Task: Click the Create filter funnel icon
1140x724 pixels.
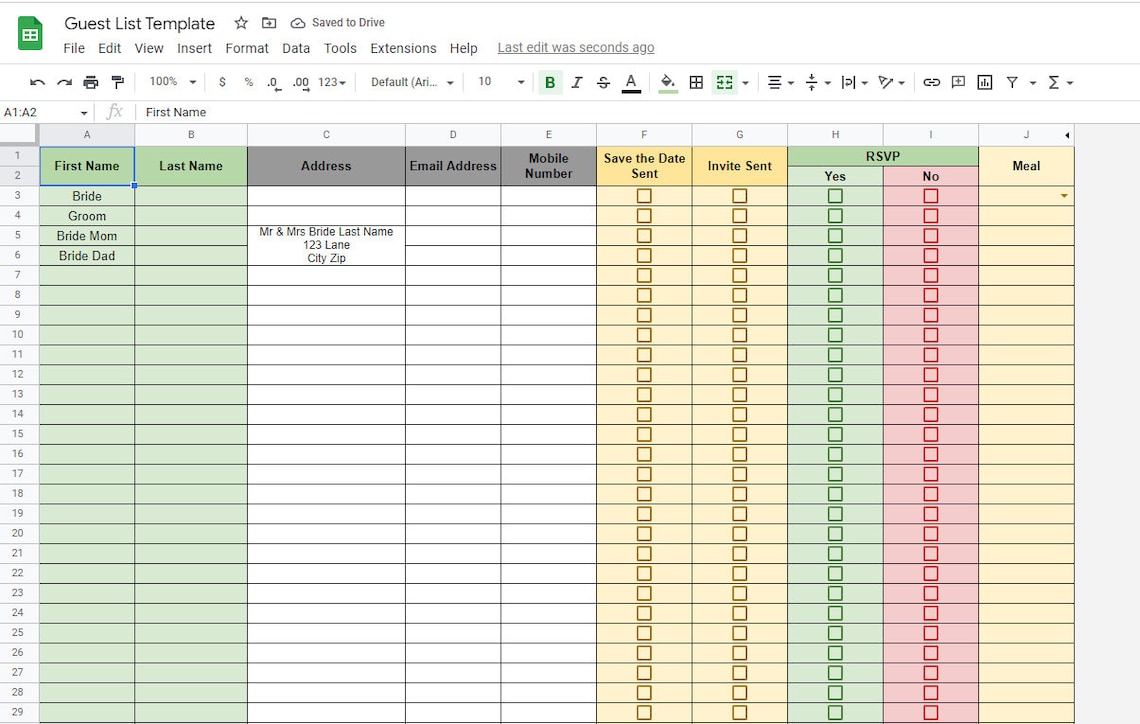Action: (1012, 82)
